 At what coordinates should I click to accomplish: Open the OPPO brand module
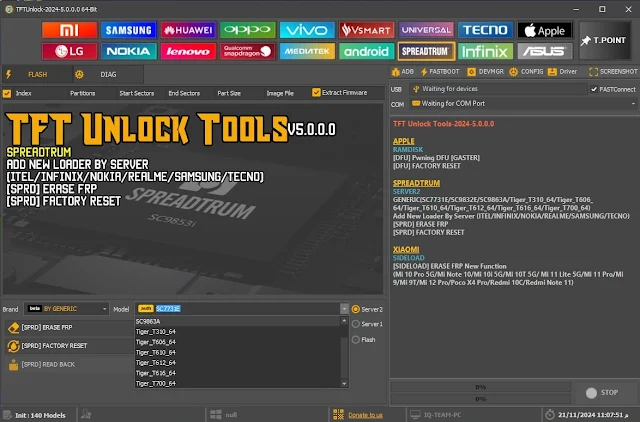[x=247, y=30]
